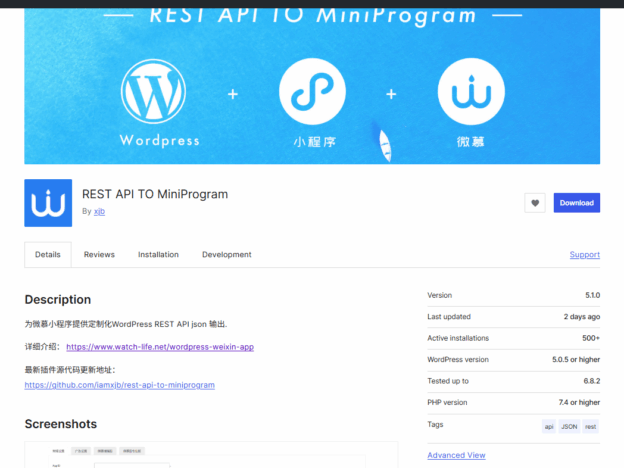Image resolution: width=624 pixels, height=468 pixels.
Task: Click the WordPress logo in the banner
Action: point(153,92)
